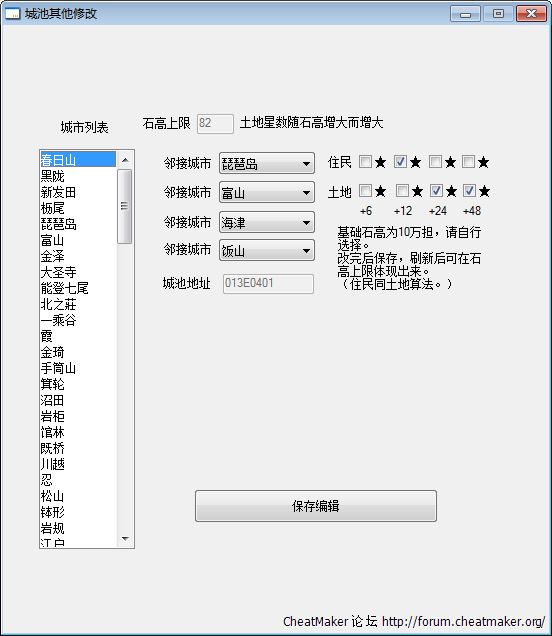Uncheck the +24 土地 star checkbox

[x=436, y=191]
